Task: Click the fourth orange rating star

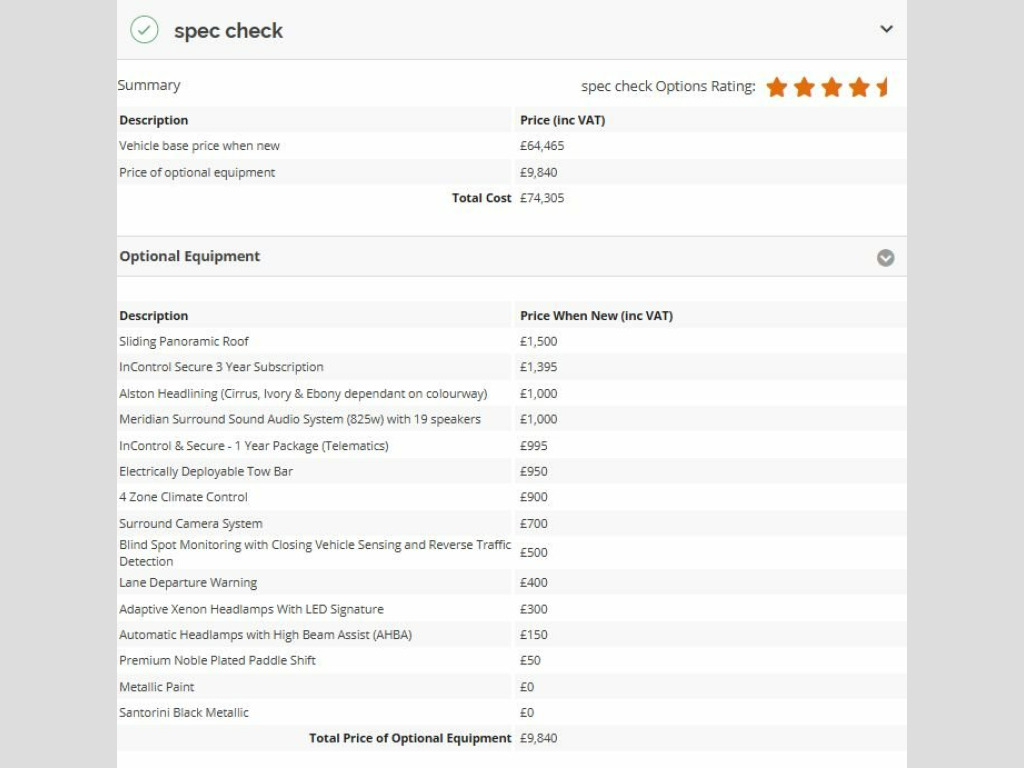Action: (858, 87)
